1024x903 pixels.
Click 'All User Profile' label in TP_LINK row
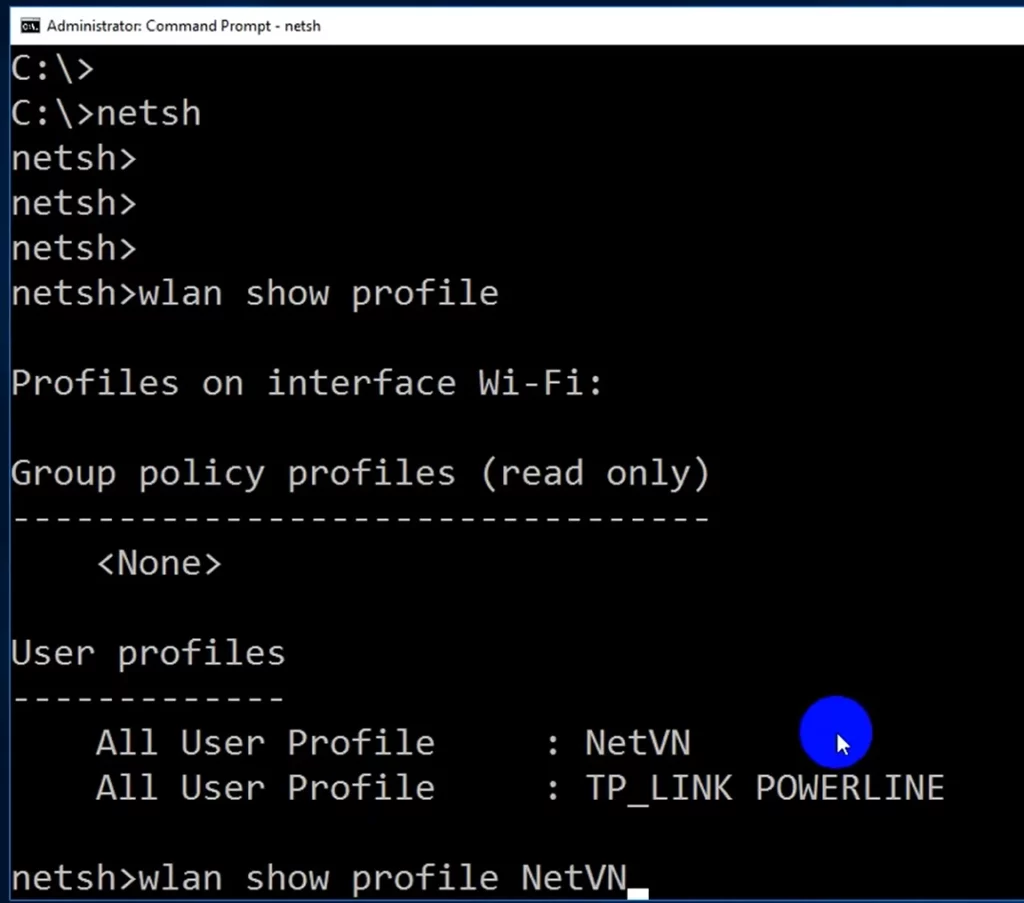[265, 788]
